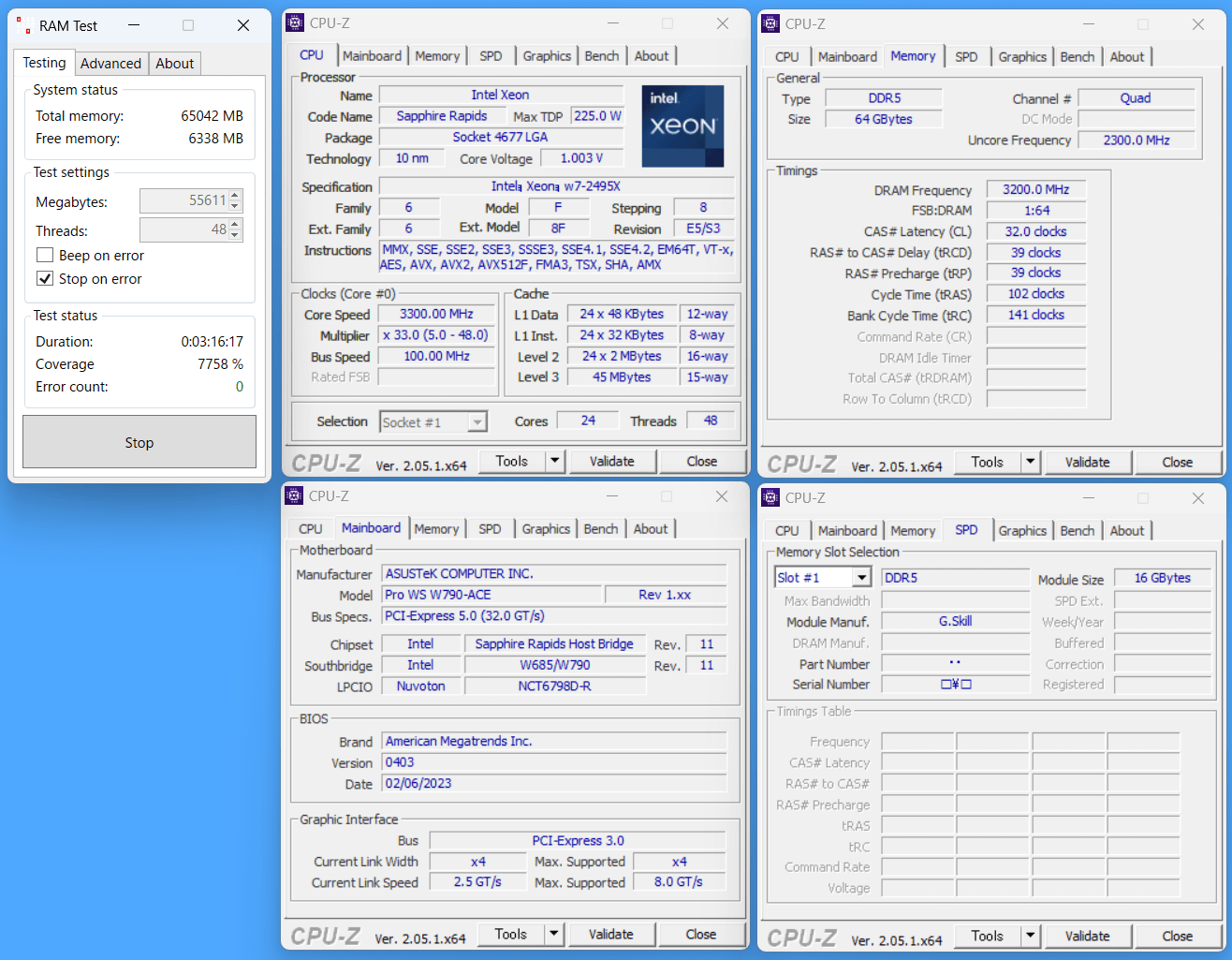This screenshot has height=960, width=1232.
Task: Click the Uncore Frequency value '2300.0 MHz'
Action: [x=1137, y=140]
